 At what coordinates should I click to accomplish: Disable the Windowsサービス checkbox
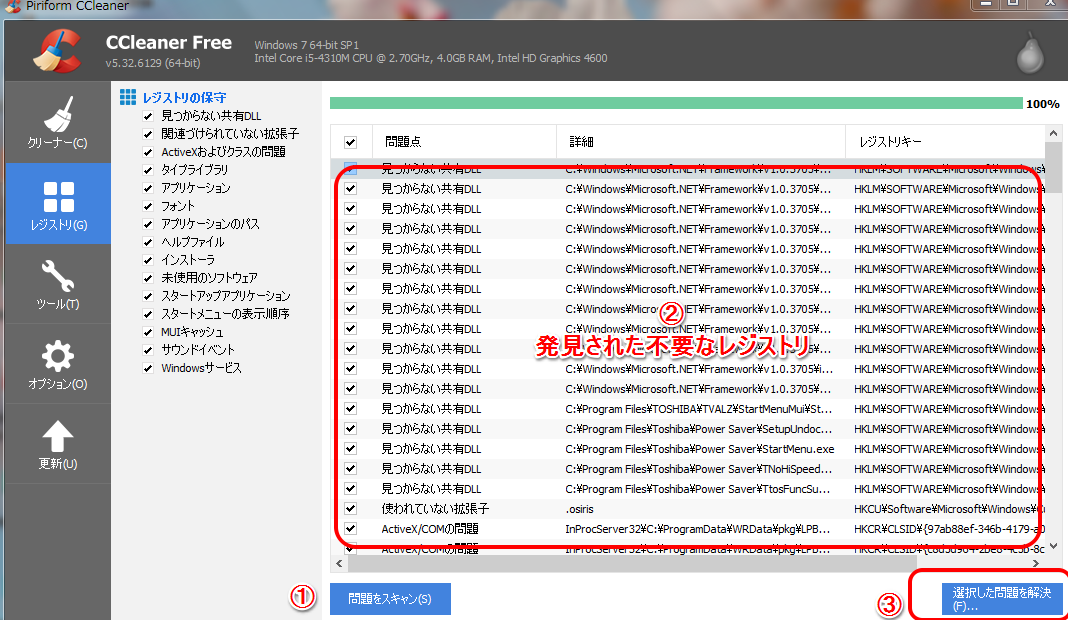coord(148,368)
